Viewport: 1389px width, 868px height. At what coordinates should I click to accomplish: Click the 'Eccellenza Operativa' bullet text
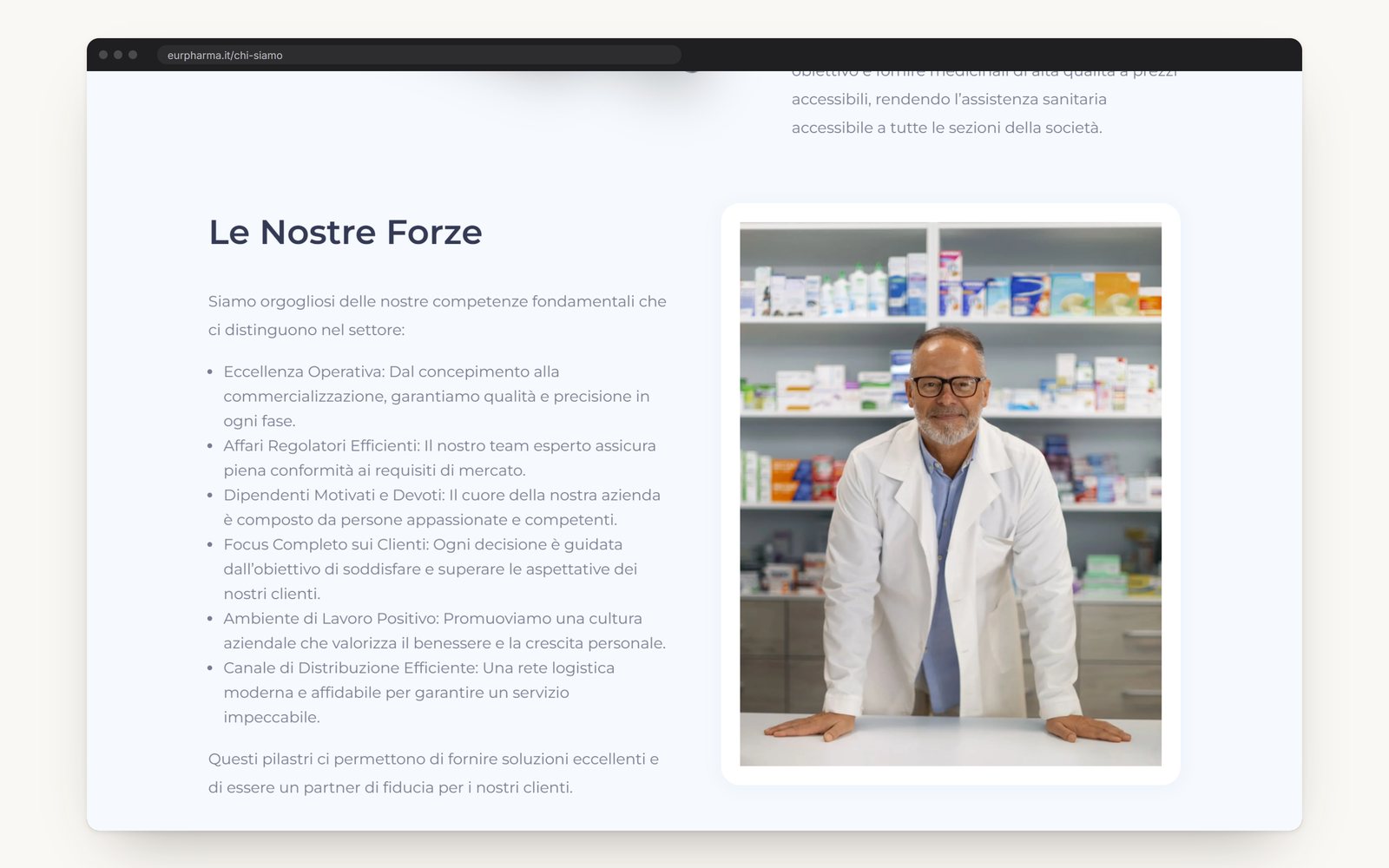click(x=437, y=396)
